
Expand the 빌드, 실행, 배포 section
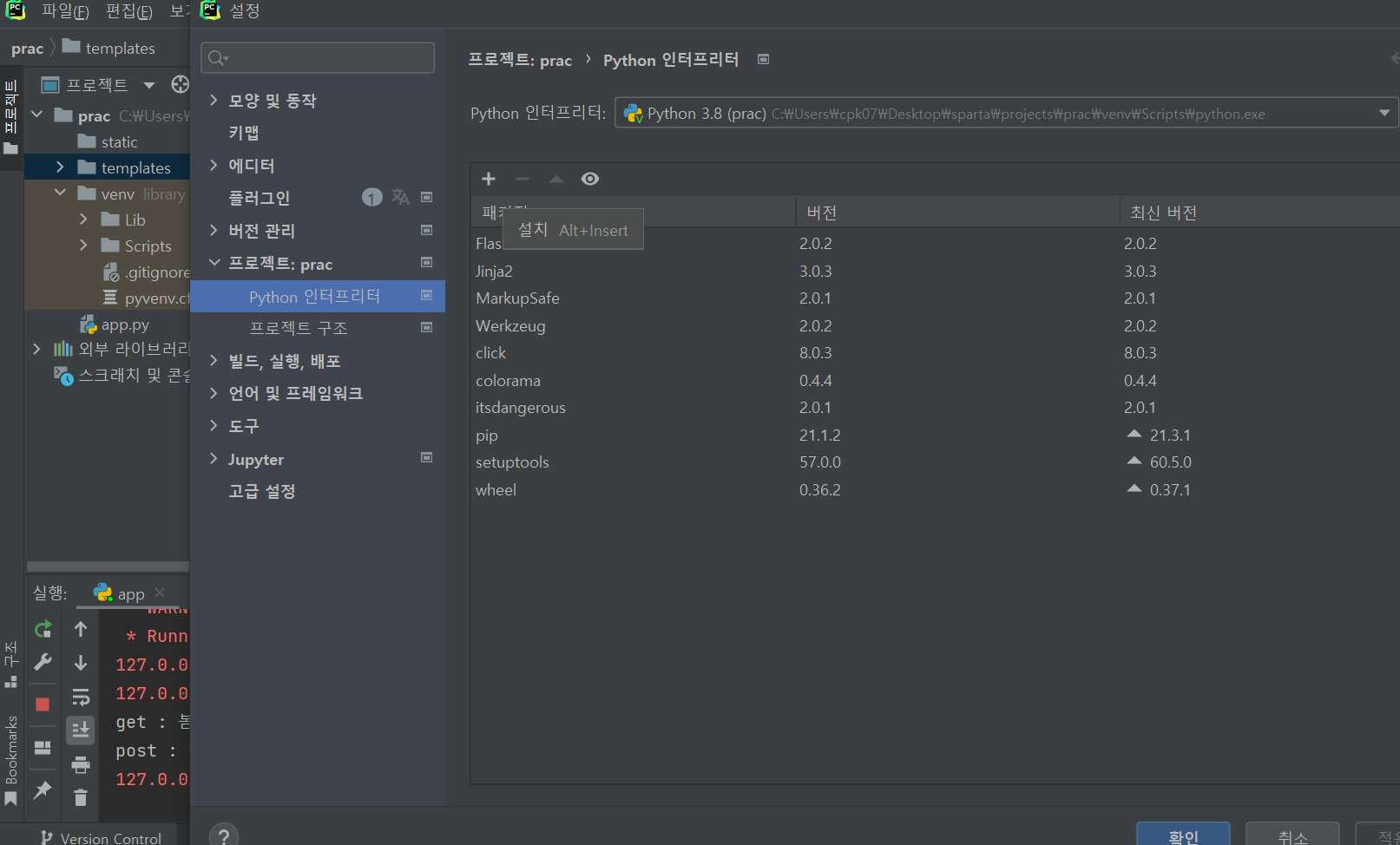point(214,360)
